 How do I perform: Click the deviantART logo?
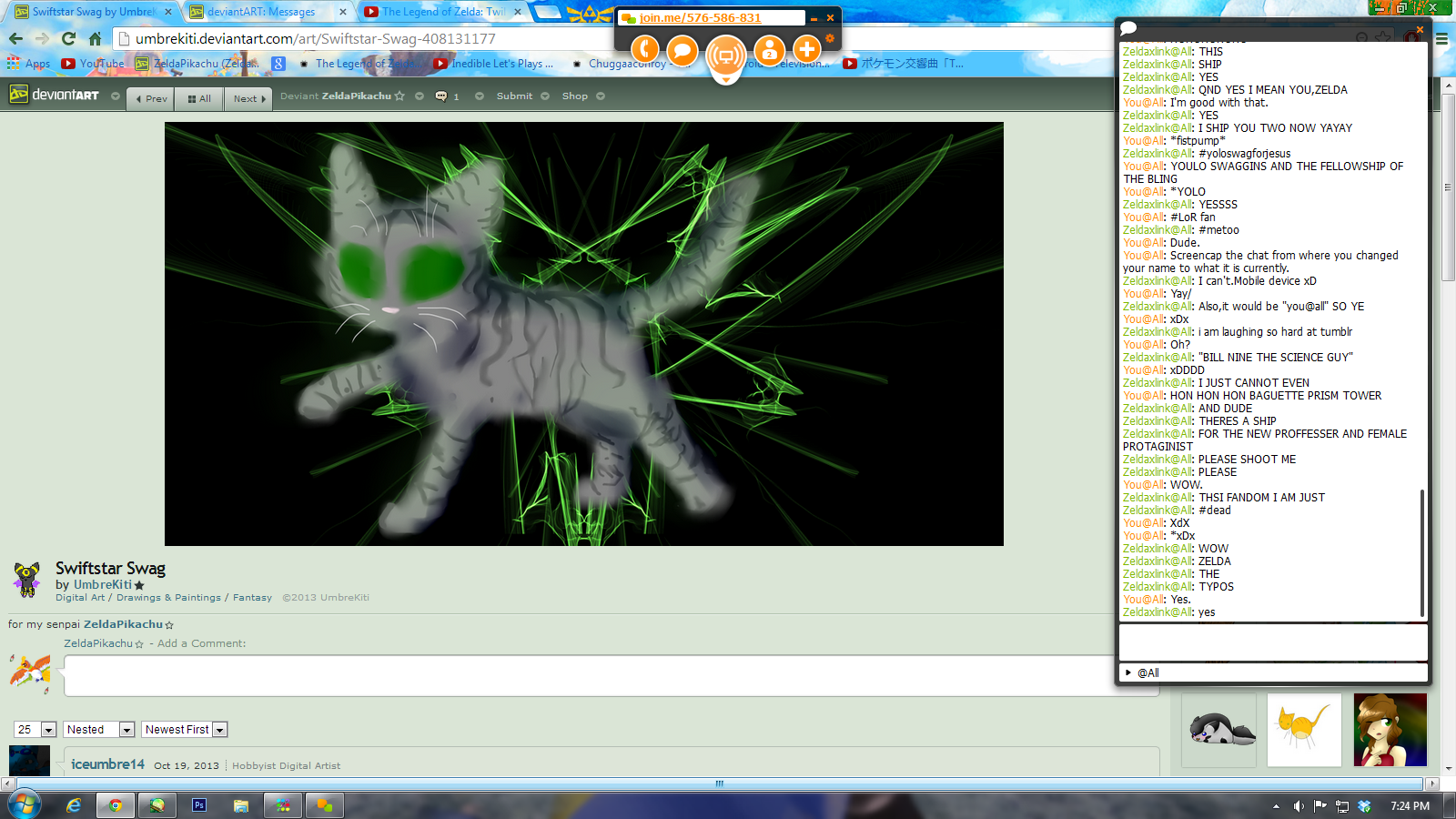pyautogui.click(x=55, y=95)
